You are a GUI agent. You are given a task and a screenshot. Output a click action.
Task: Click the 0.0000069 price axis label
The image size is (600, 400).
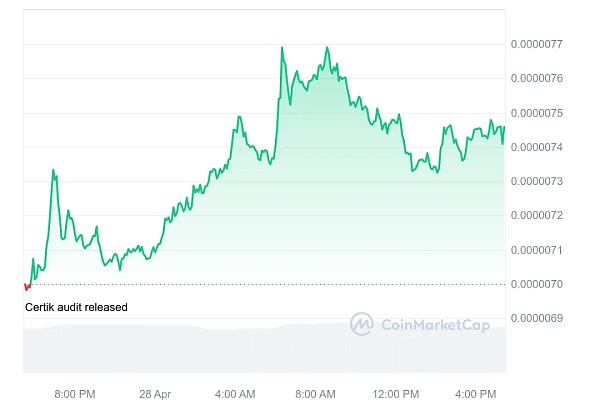click(540, 318)
